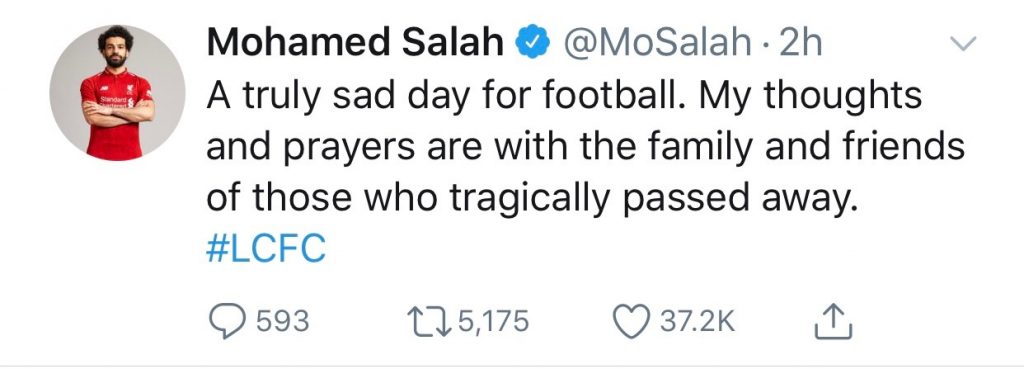The width and height of the screenshot is (1024, 369).
Task: Expand the tweet options chevron
Action: tap(962, 44)
